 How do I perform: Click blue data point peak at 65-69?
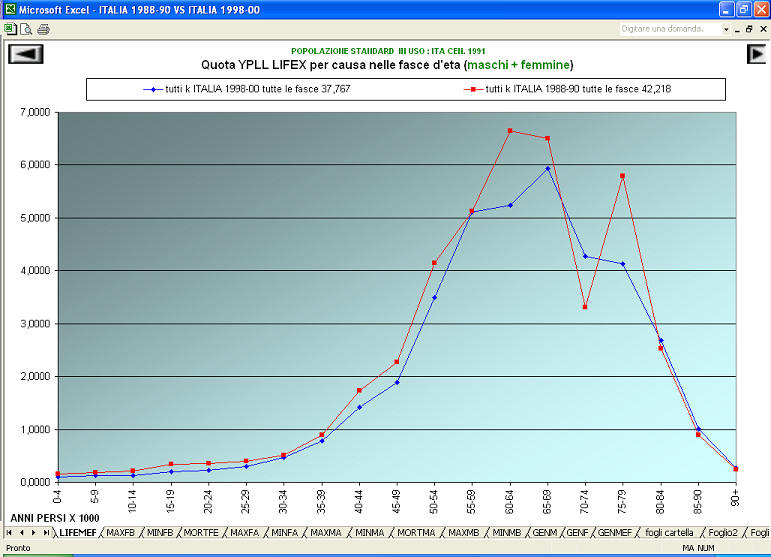tap(547, 169)
